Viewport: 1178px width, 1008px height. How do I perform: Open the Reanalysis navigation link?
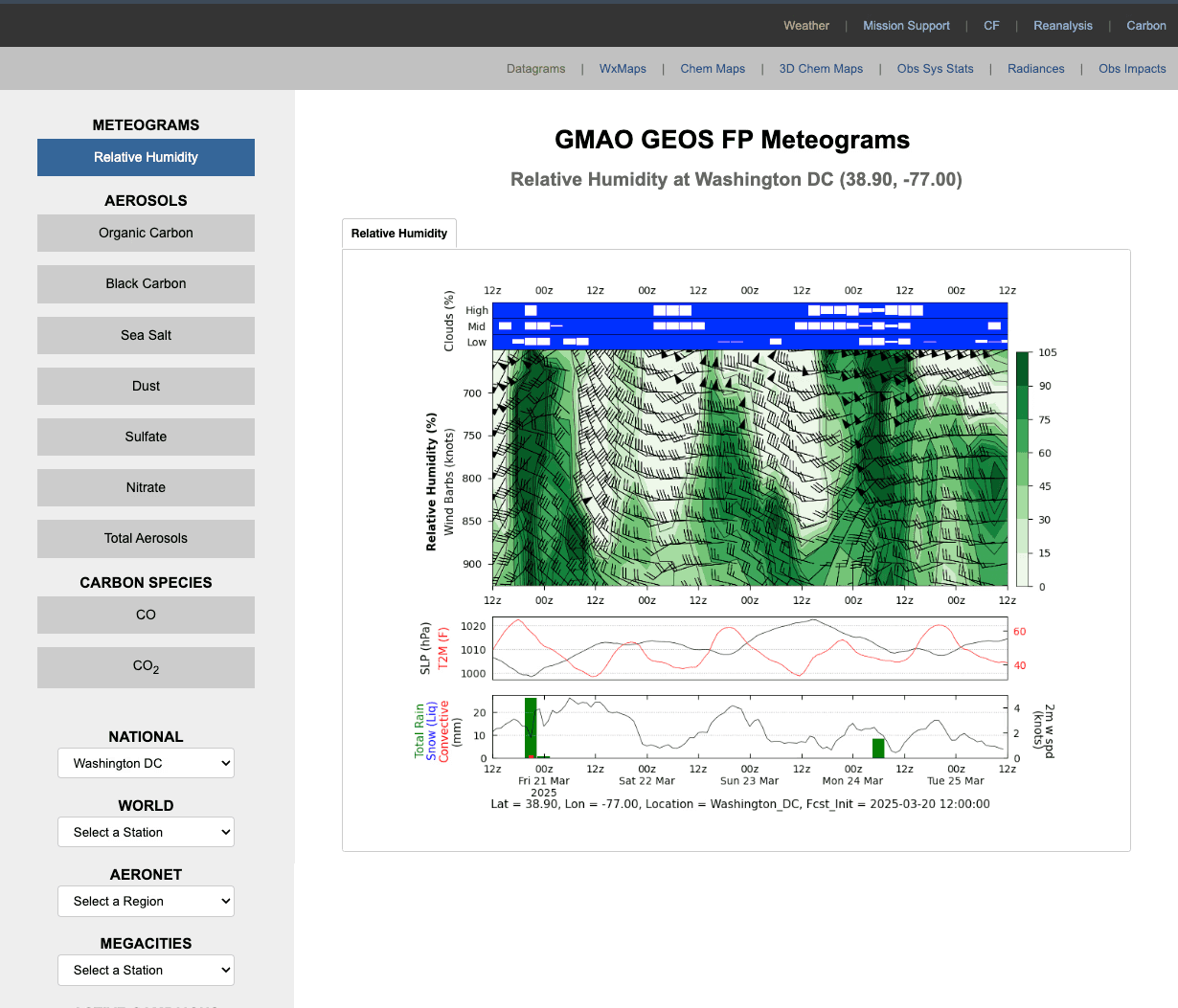1063,26
